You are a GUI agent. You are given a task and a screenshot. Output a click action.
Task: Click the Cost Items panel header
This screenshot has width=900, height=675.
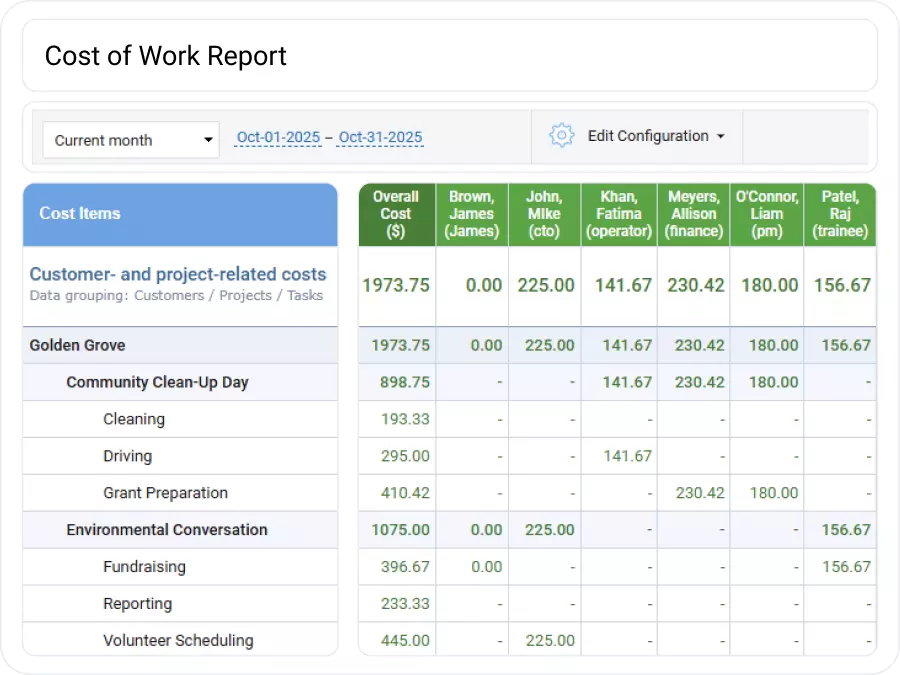(80, 214)
